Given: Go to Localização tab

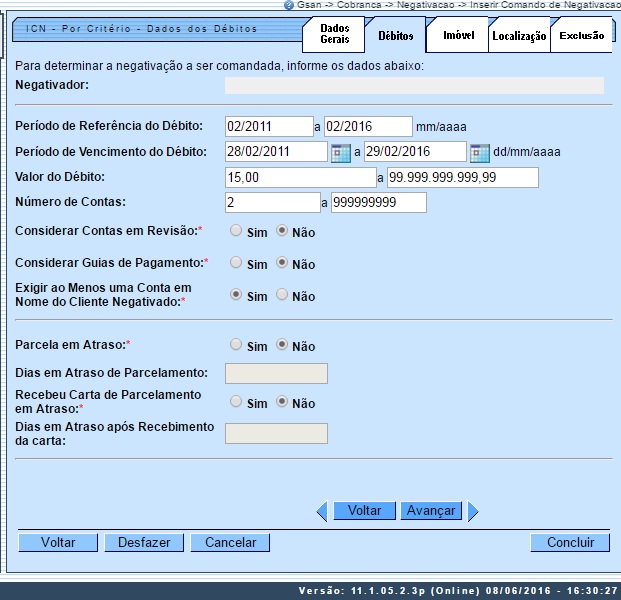Looking at the screenshot, I should click(518, 36).
